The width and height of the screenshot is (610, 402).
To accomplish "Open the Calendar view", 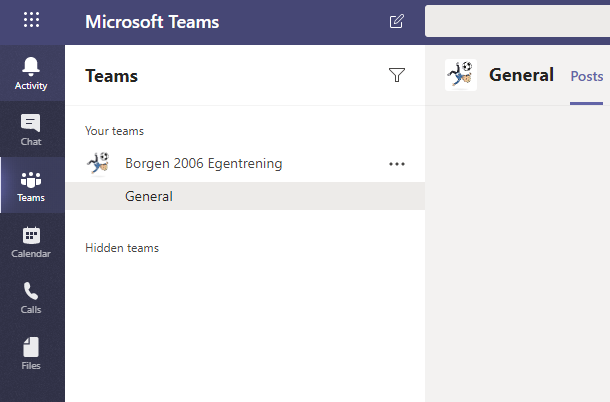I will click(31, 242).
